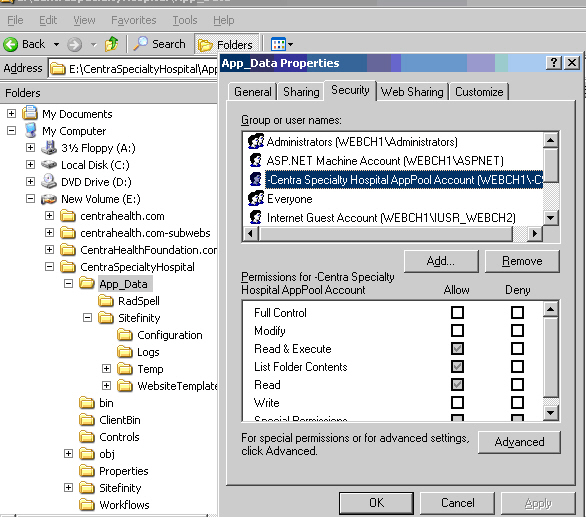586x517 pixels.
Task: Click the Configuration folder icon
Action: 125,335
